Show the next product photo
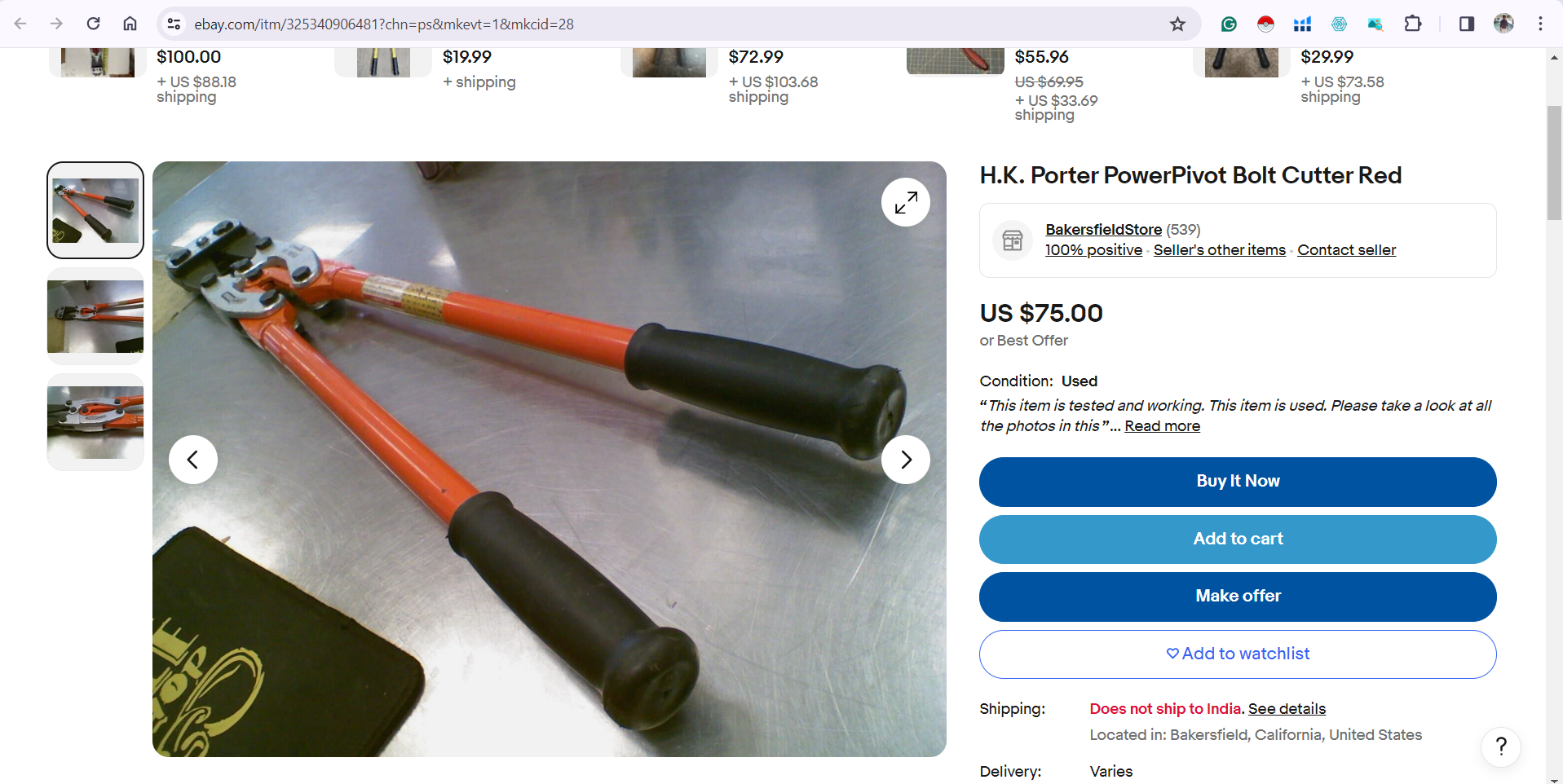Viewport: 1563px width, 784px height. point(905,460)
